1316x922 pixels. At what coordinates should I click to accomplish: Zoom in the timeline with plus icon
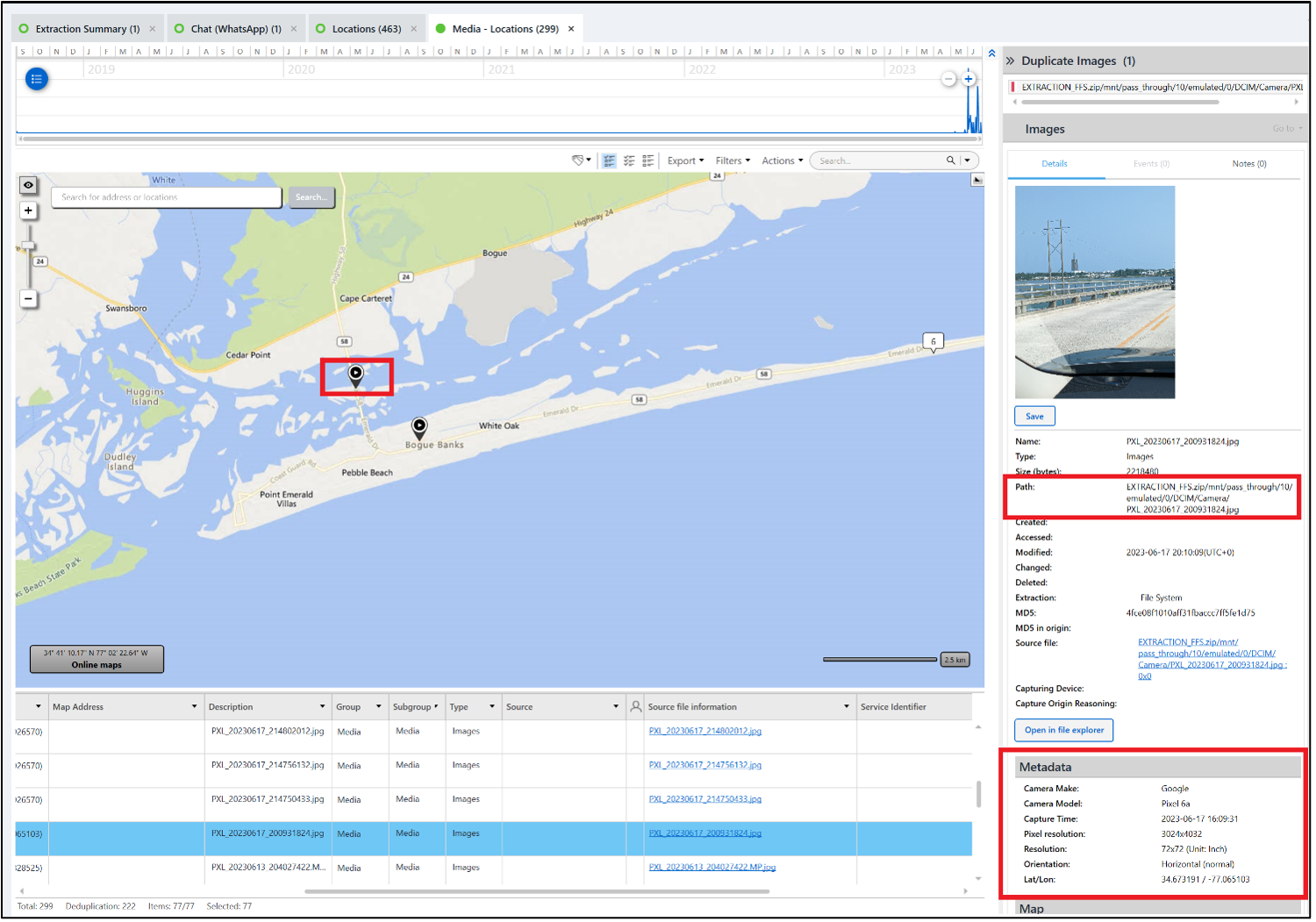coord(969,79)
